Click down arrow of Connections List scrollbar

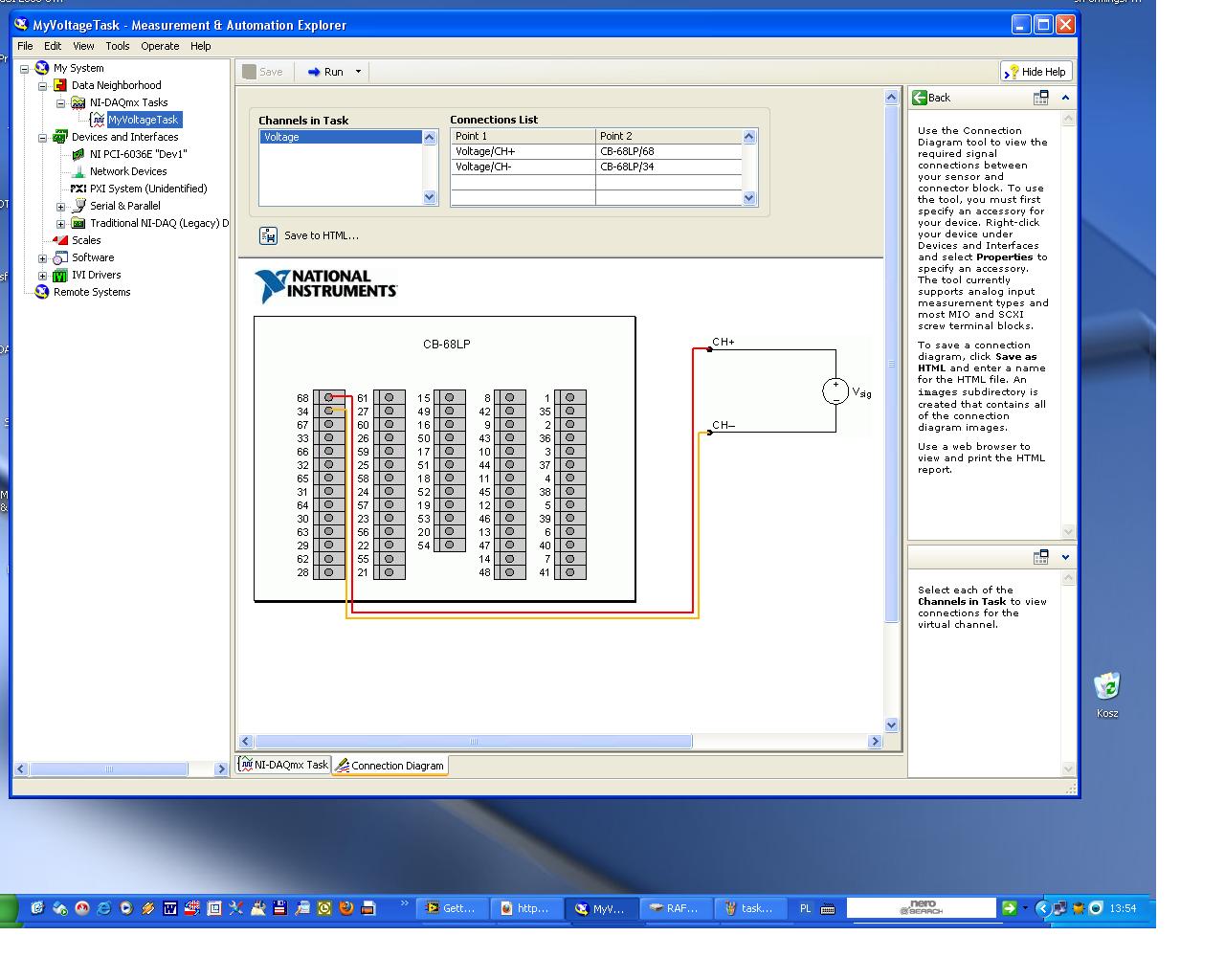749,198
